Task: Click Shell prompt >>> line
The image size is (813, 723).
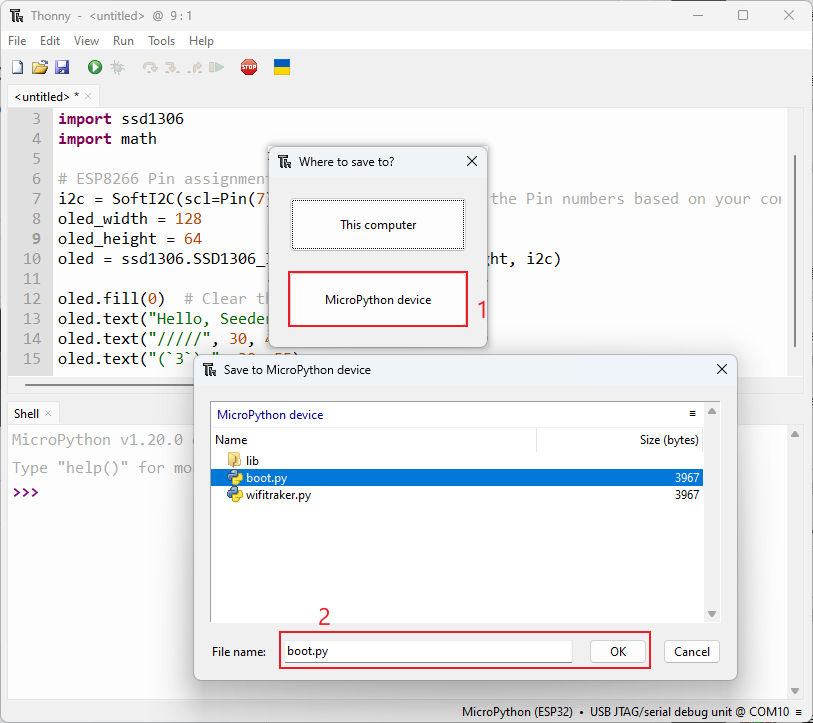Action: [x=25, y=492]
